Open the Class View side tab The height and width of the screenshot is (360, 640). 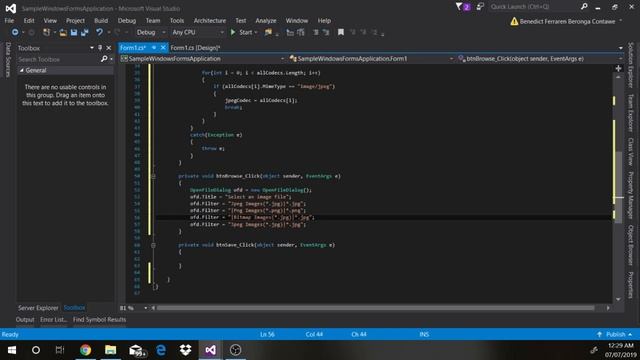[x=631, y=151]
